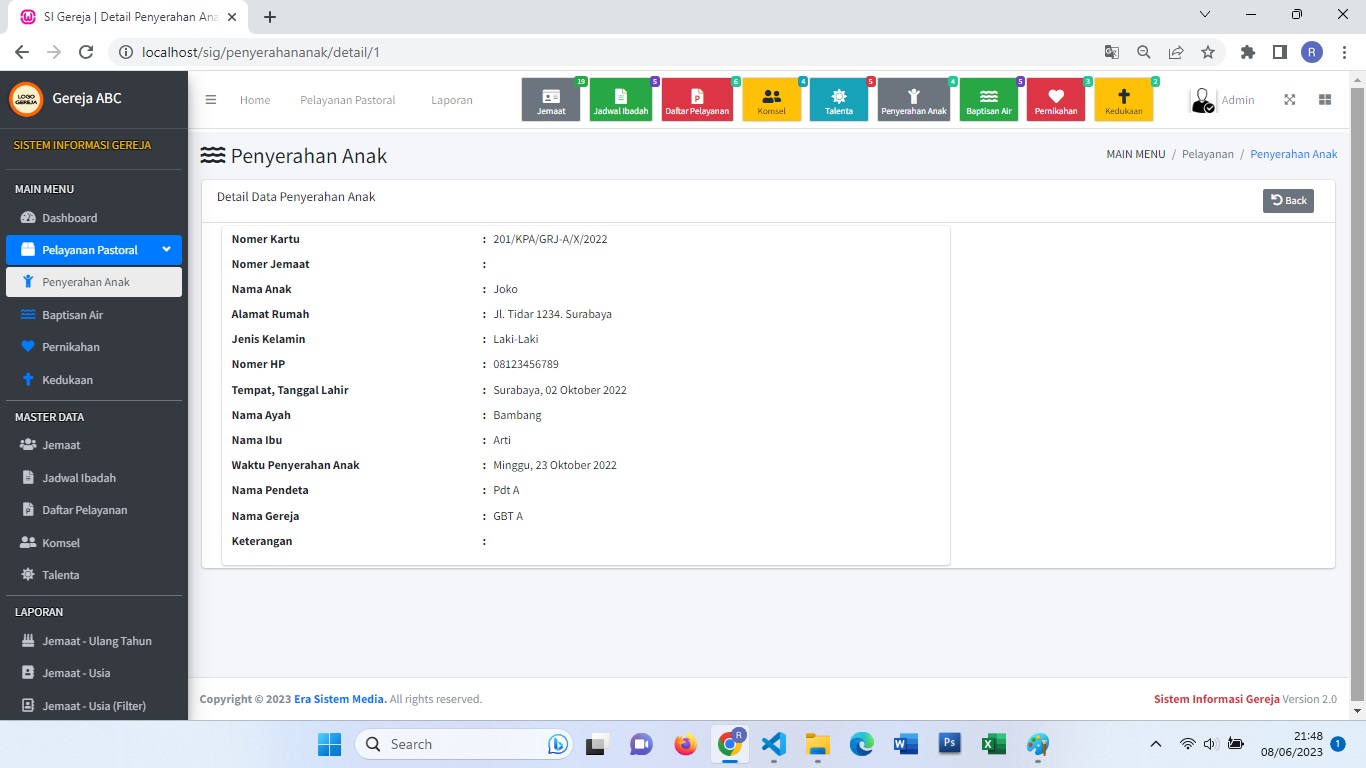Open Microsoft Word from the taskbar
The image size is (1366, 768).
[x=905, y=744]
